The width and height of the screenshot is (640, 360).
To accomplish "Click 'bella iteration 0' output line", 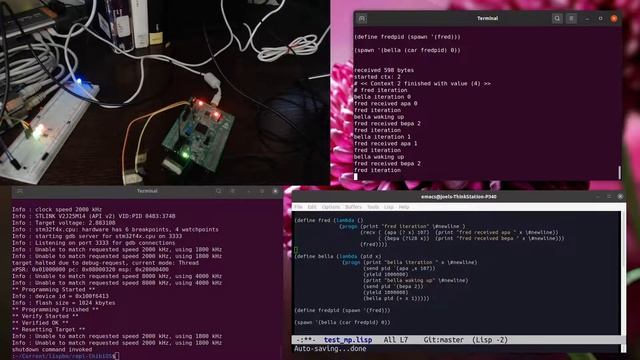I will (x=382, y=97).
